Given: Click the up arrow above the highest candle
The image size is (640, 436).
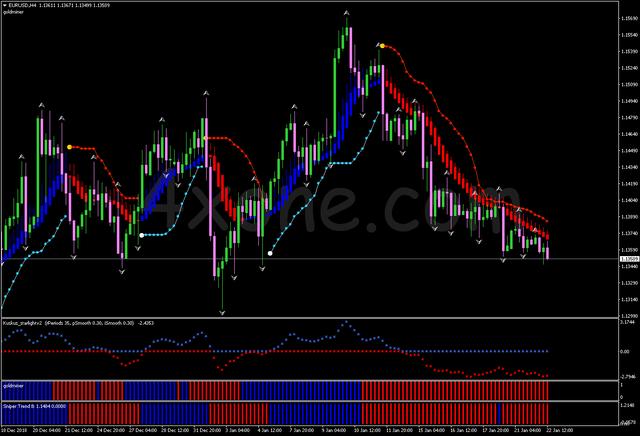Looking at the screenshot, I should [x=347, y=14].
